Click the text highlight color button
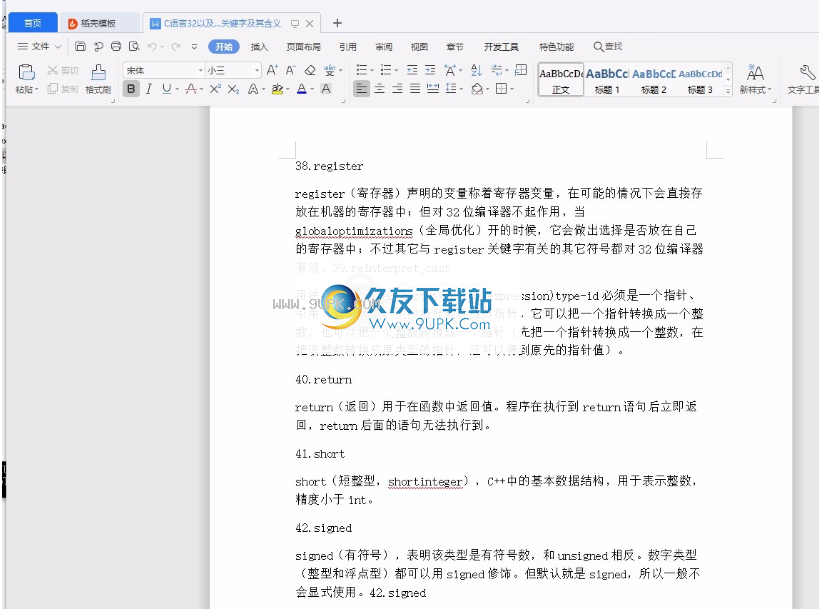 click(x=277, y=89)
